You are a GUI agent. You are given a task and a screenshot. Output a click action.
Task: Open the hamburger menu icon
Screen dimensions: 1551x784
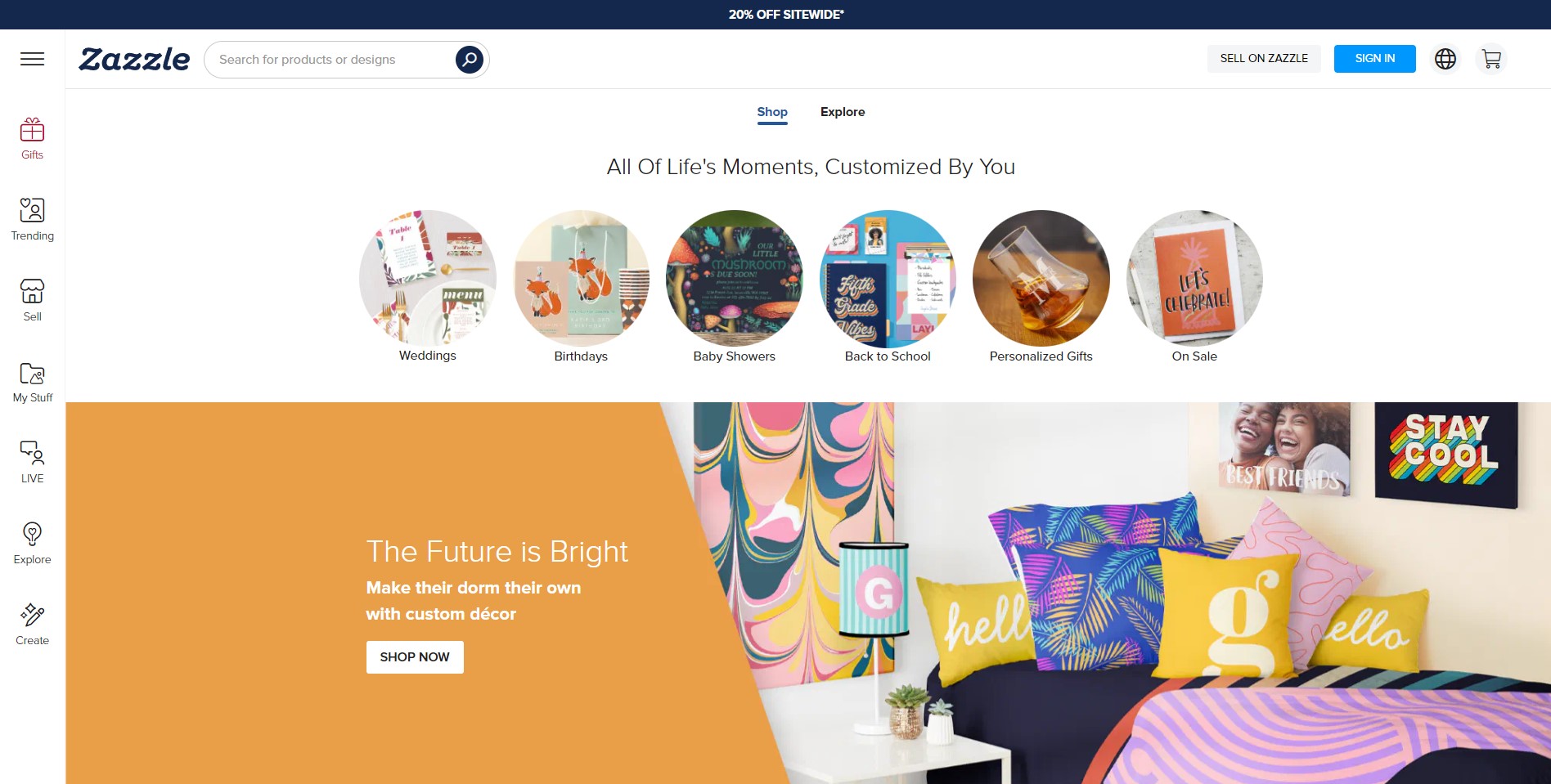coord(32,59)
